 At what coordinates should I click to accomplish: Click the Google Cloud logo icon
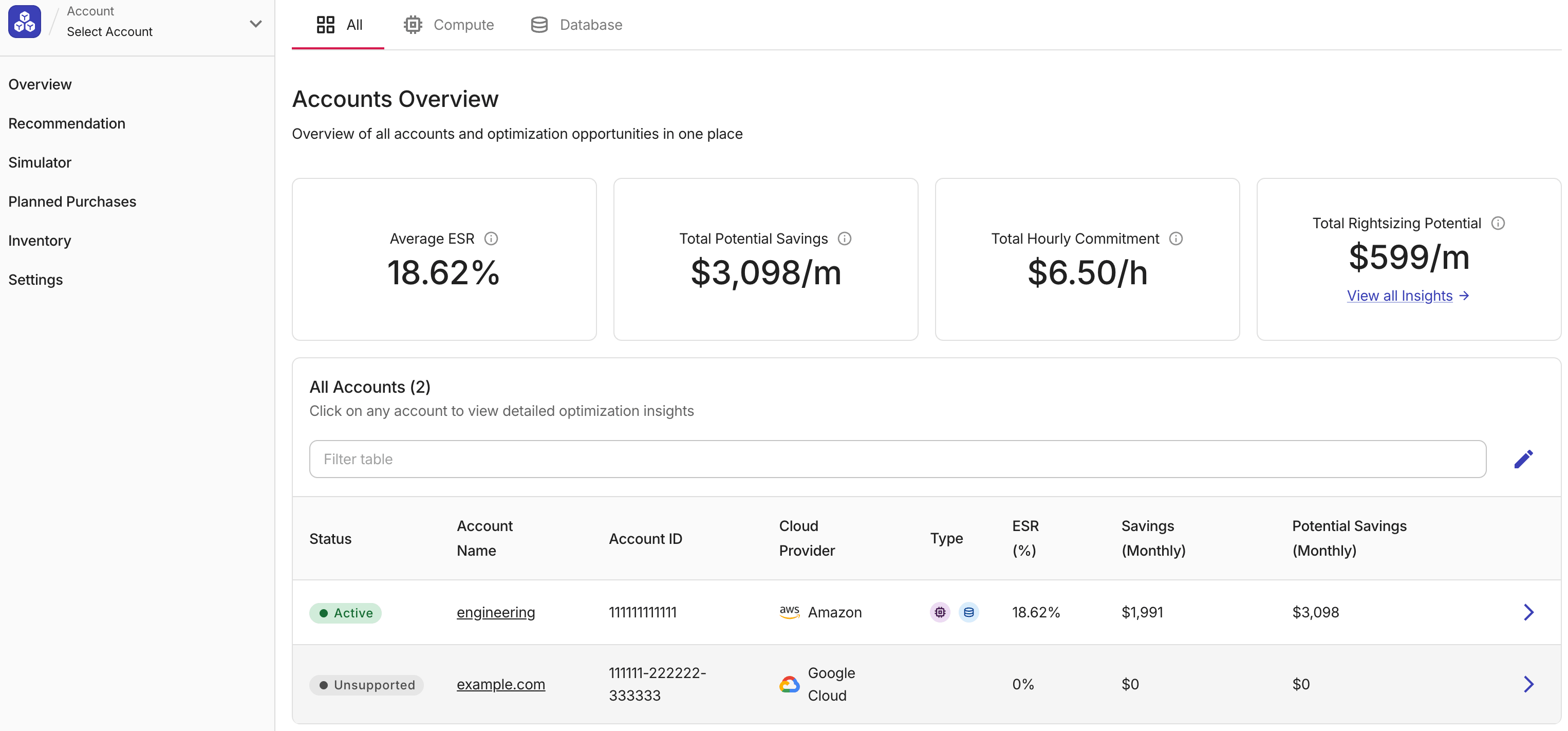point(790,684)
